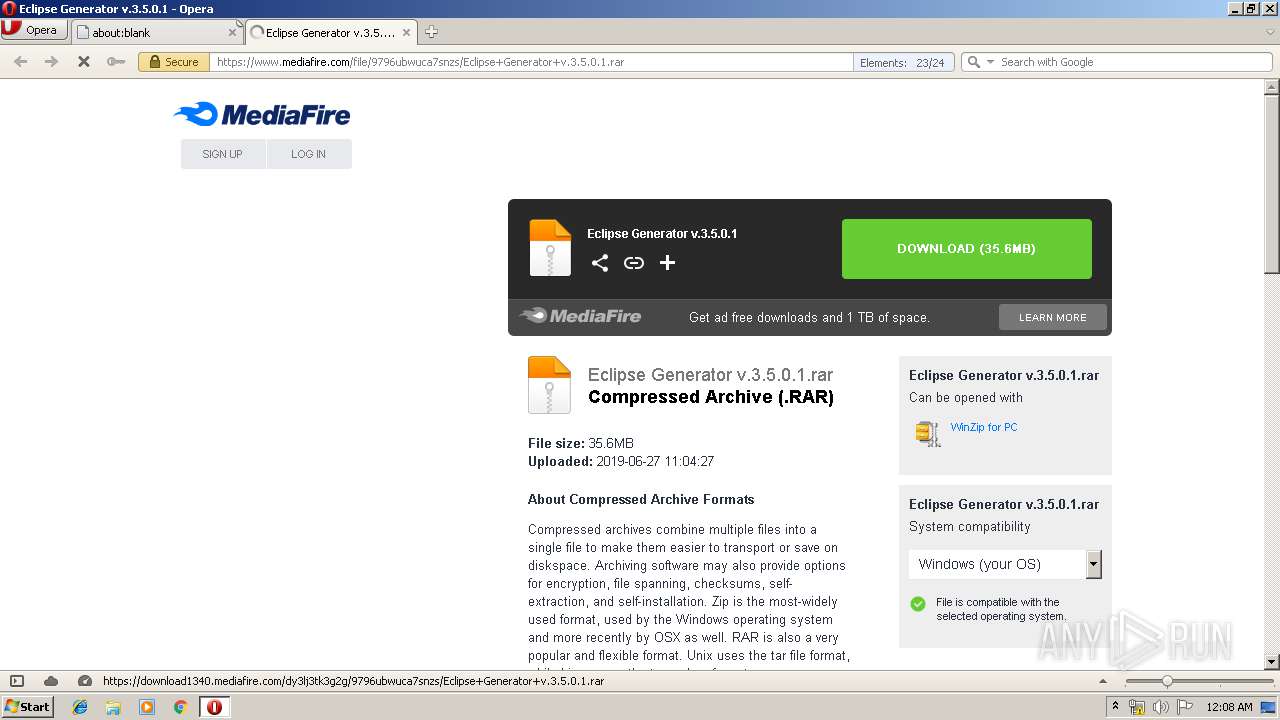Go back with the back arrow

coord(20,62)
